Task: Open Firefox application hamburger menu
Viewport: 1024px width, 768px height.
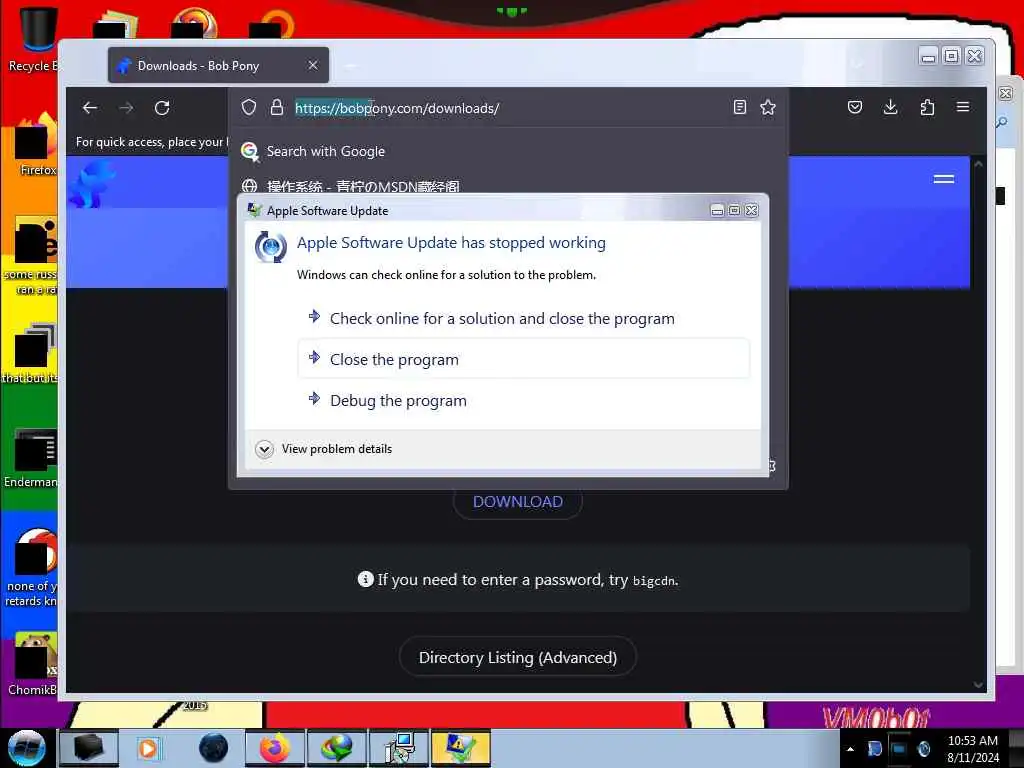Action: point(963,107)
